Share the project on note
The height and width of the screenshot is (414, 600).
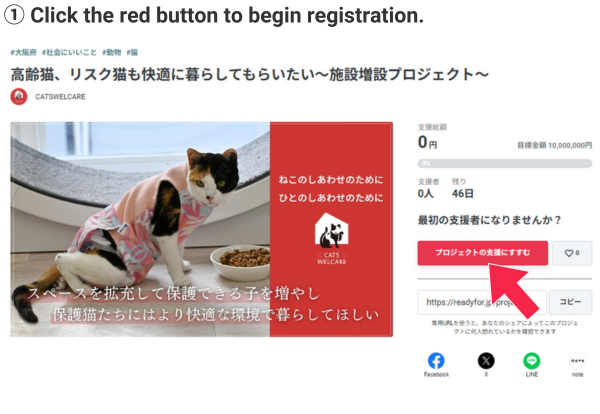(x=577, y=361)
